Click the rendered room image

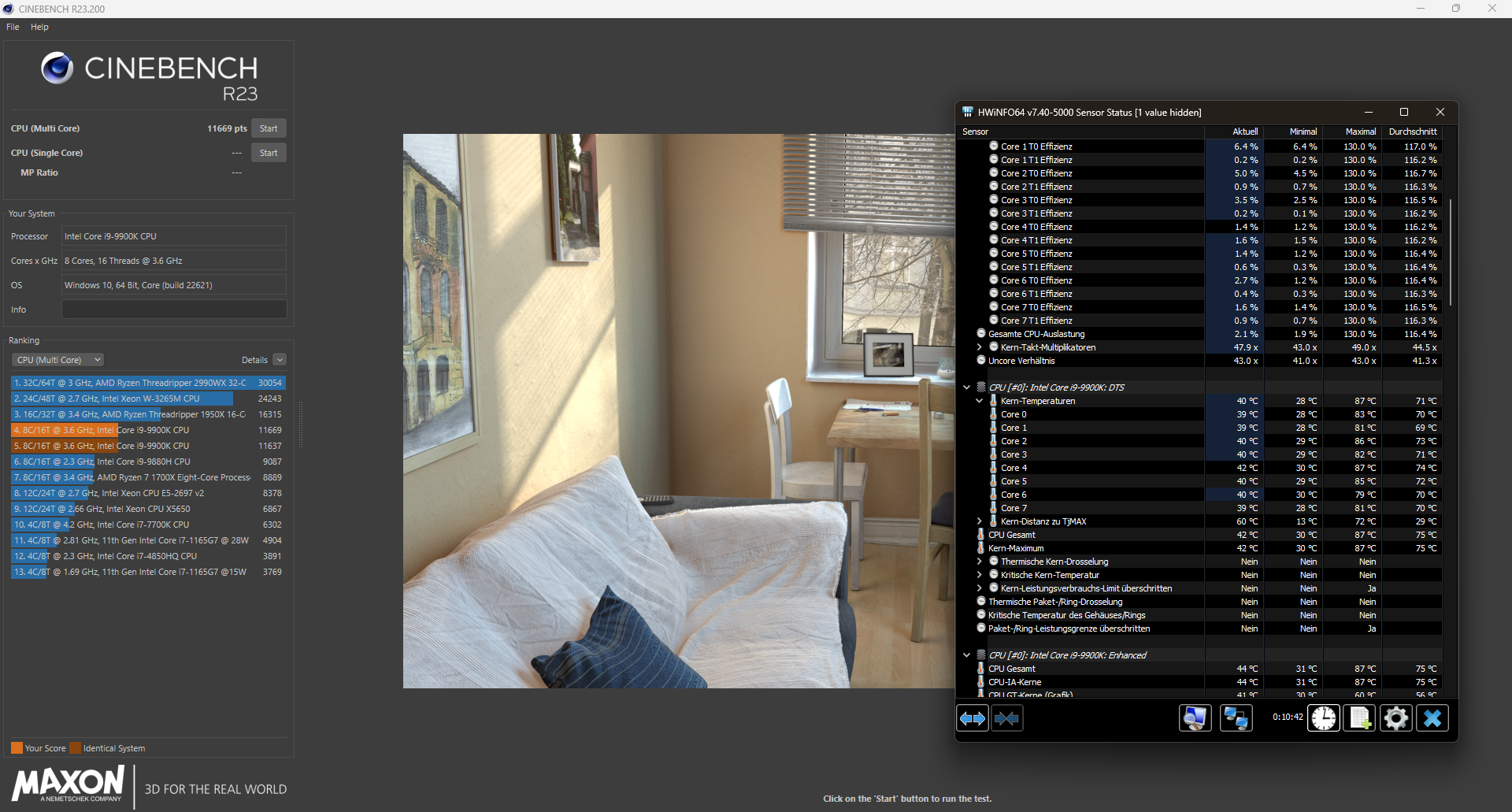(679, 410)
